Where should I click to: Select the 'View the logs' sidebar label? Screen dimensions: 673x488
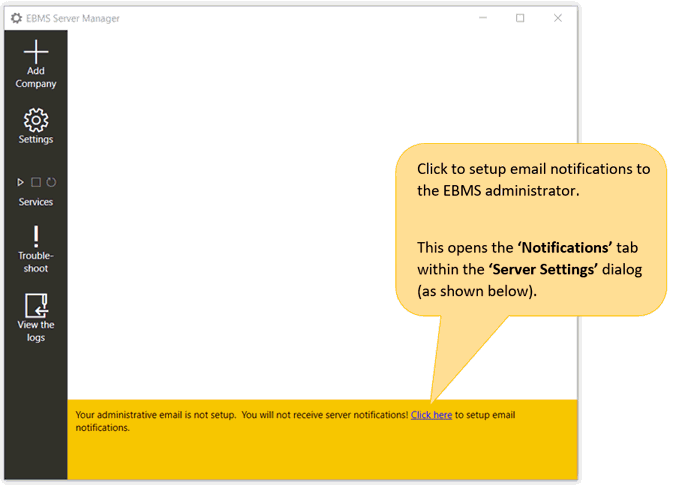click(36, 331)
